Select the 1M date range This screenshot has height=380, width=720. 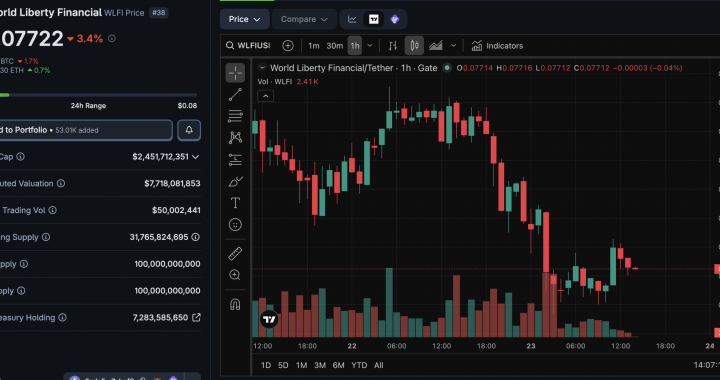[301, 365]
